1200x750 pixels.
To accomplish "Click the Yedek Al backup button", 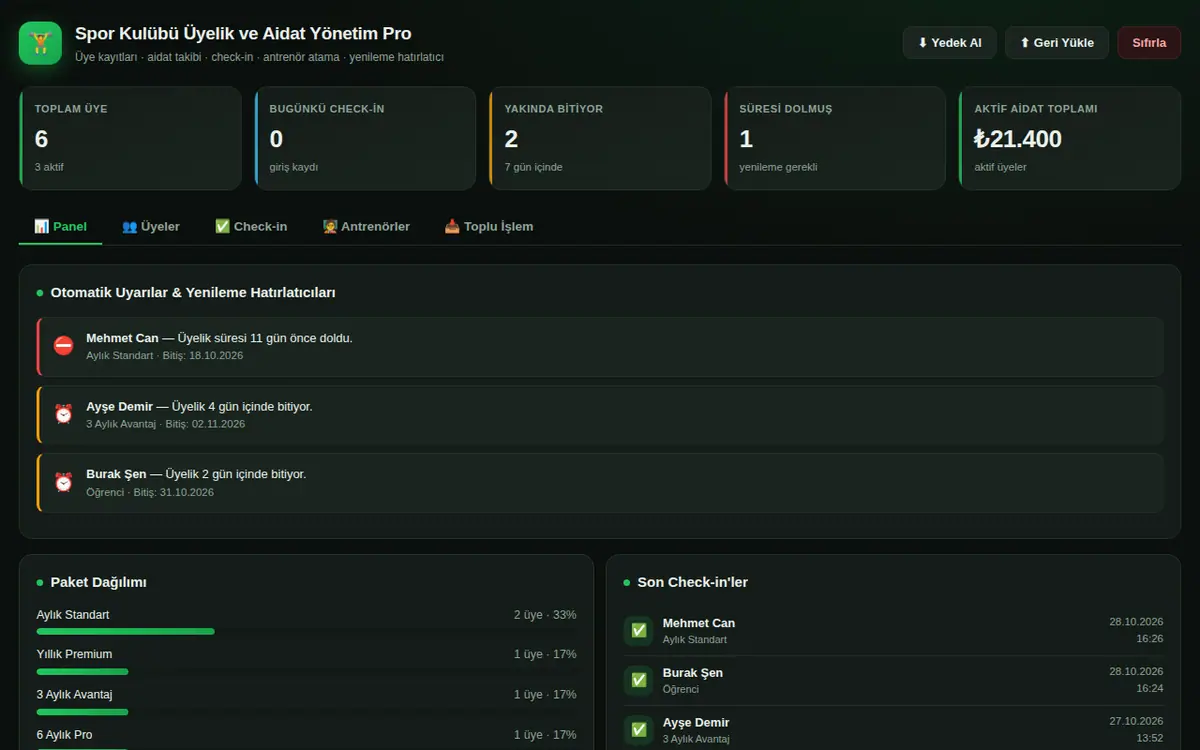I will tap(950, 43).
